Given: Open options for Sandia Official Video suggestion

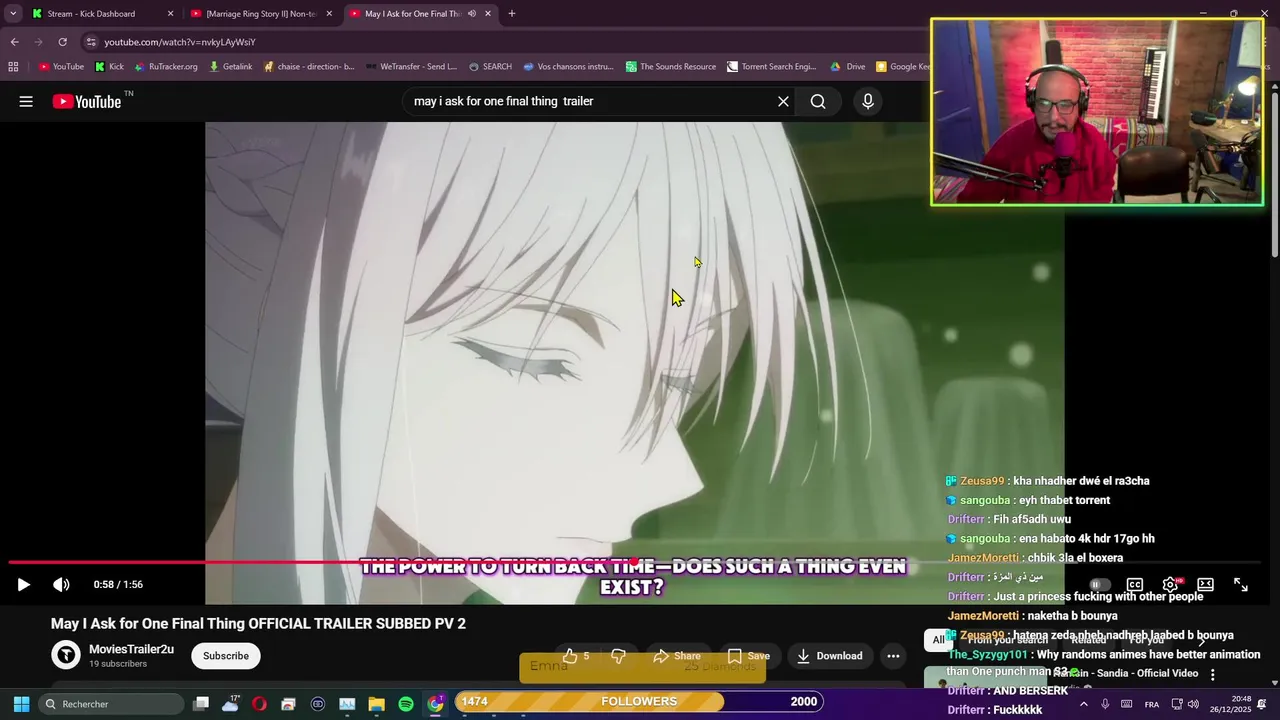Looking at the screenshot, I should pos(1213,675).
